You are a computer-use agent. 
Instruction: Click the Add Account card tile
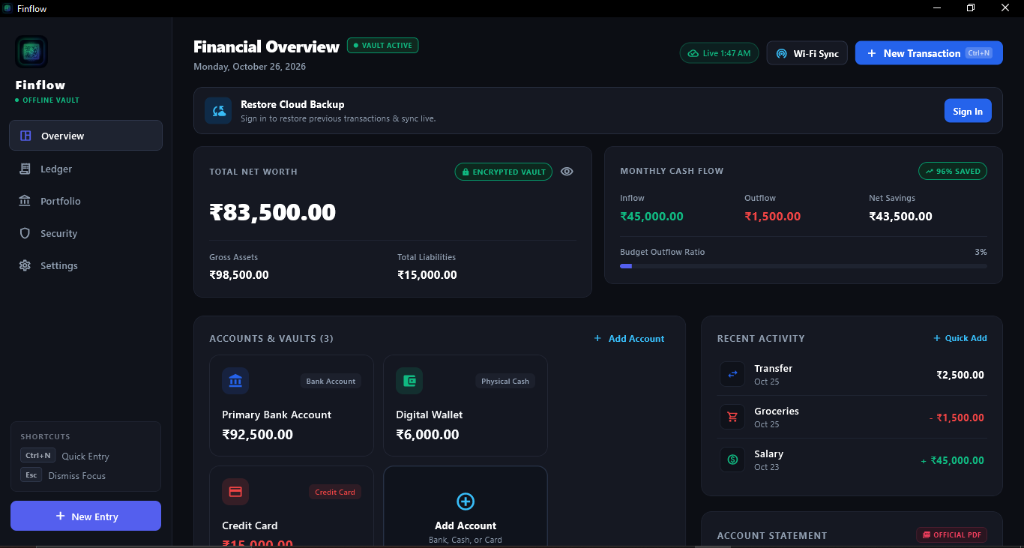coord(465,507)
